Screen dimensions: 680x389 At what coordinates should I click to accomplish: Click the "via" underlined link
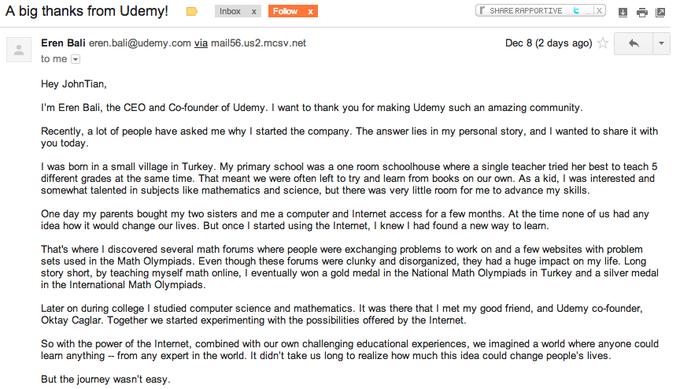(201, 43)
